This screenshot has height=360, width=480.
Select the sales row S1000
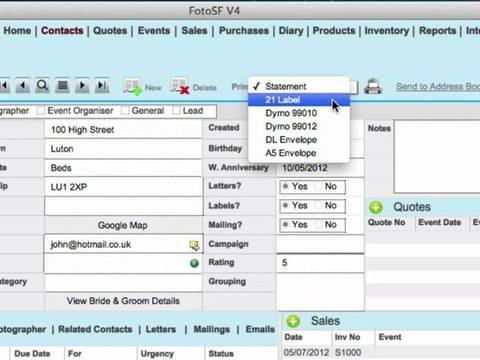(x=381, y=353)
